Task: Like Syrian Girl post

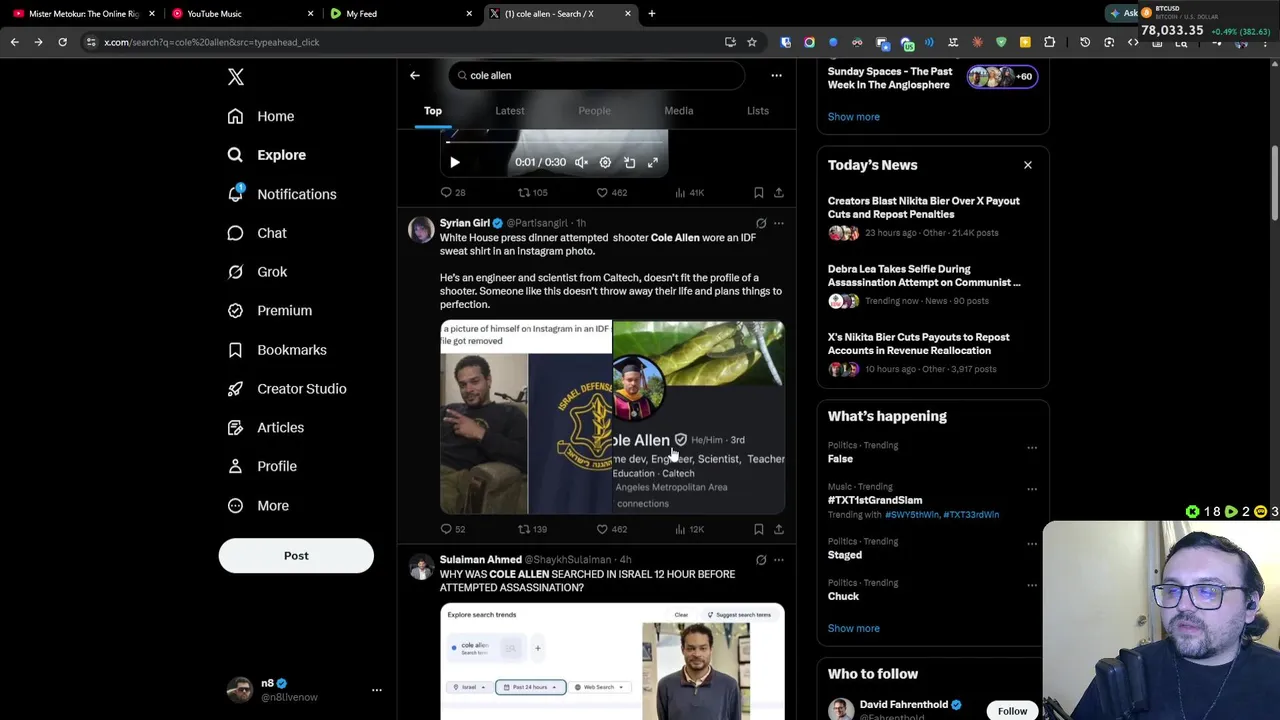Action: (x=611, y=529)
